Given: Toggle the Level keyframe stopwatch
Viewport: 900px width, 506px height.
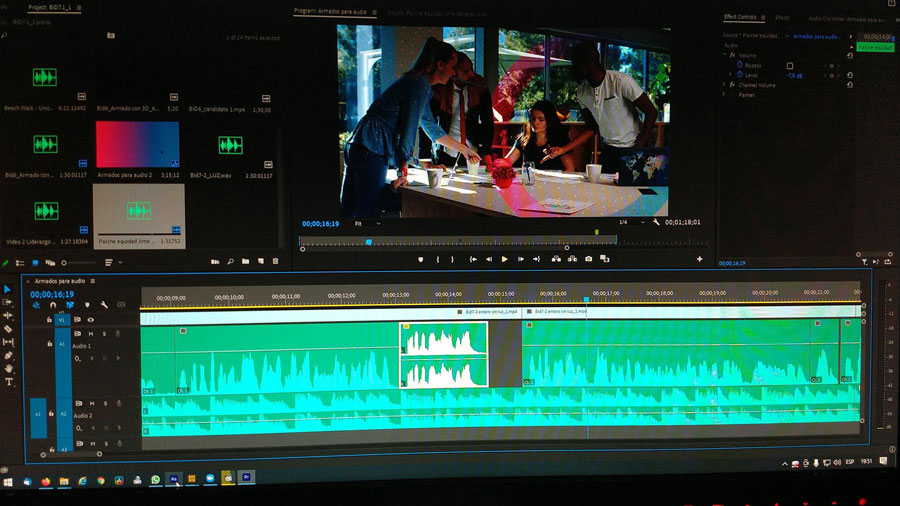Looking at the screenshot, I should click(x=740, y=75).
